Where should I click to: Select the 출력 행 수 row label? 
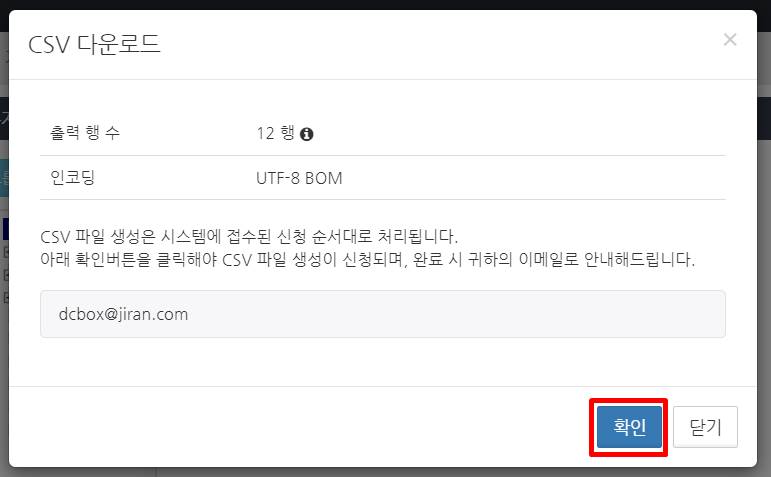click(x=85, y=133)
